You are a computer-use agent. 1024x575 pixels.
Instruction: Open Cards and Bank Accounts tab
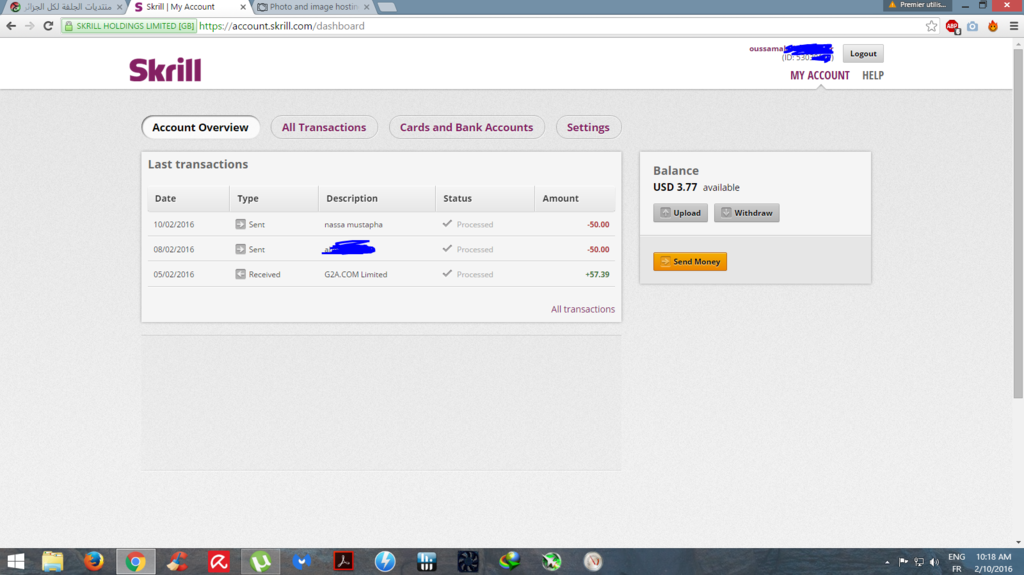(466, 127)
